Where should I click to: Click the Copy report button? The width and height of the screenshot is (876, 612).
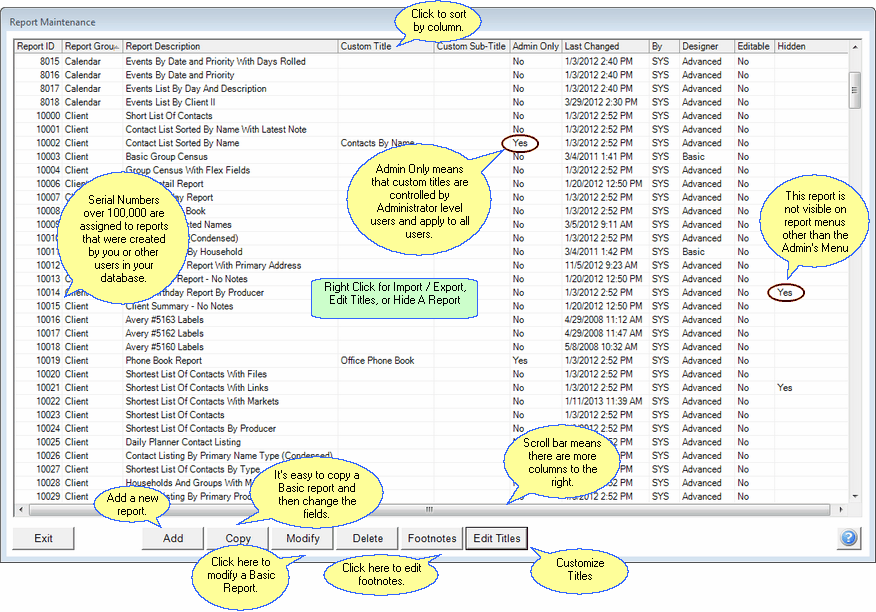point(238,539)
